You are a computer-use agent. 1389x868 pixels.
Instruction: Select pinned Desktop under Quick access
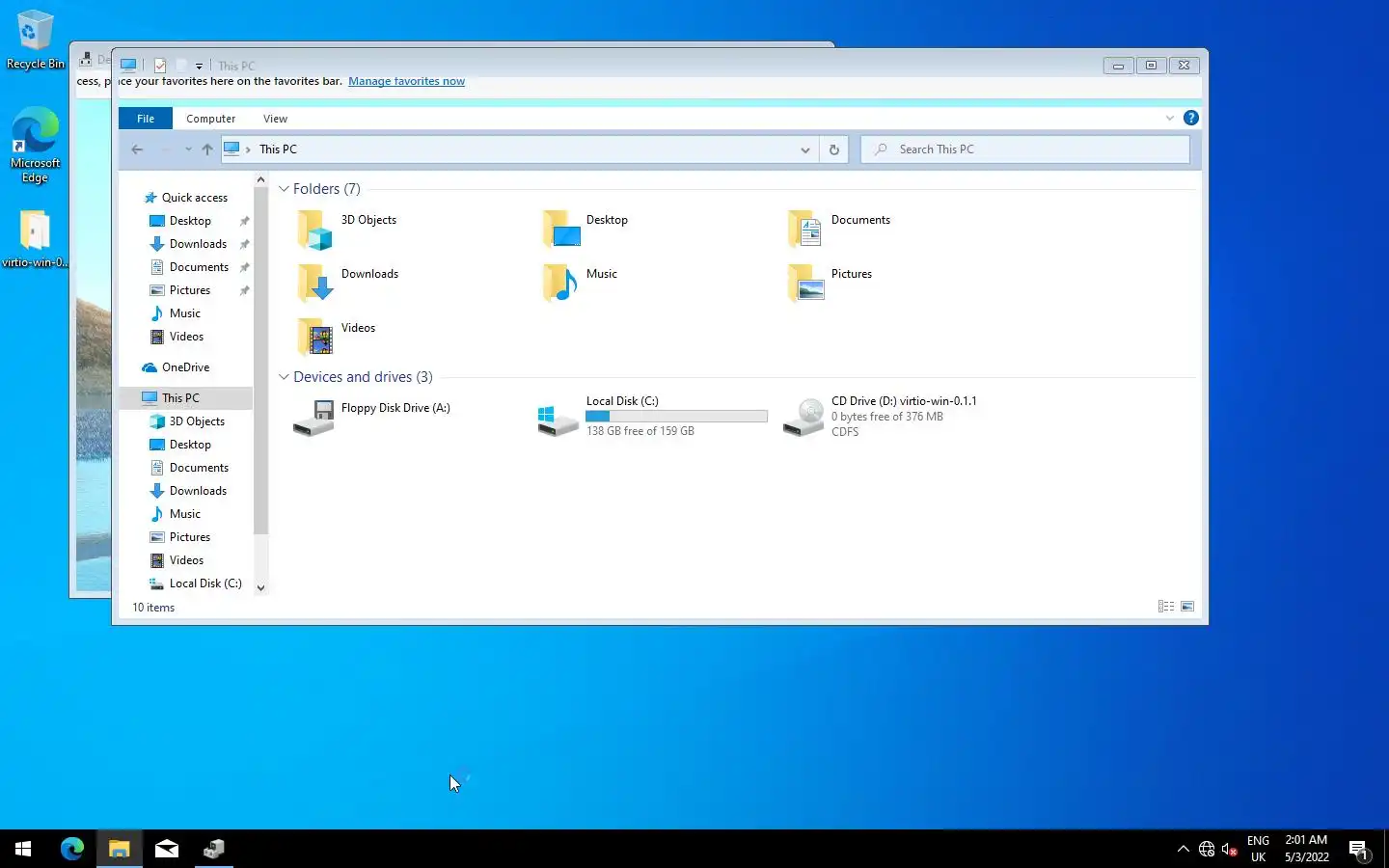[x=190, y=221]
